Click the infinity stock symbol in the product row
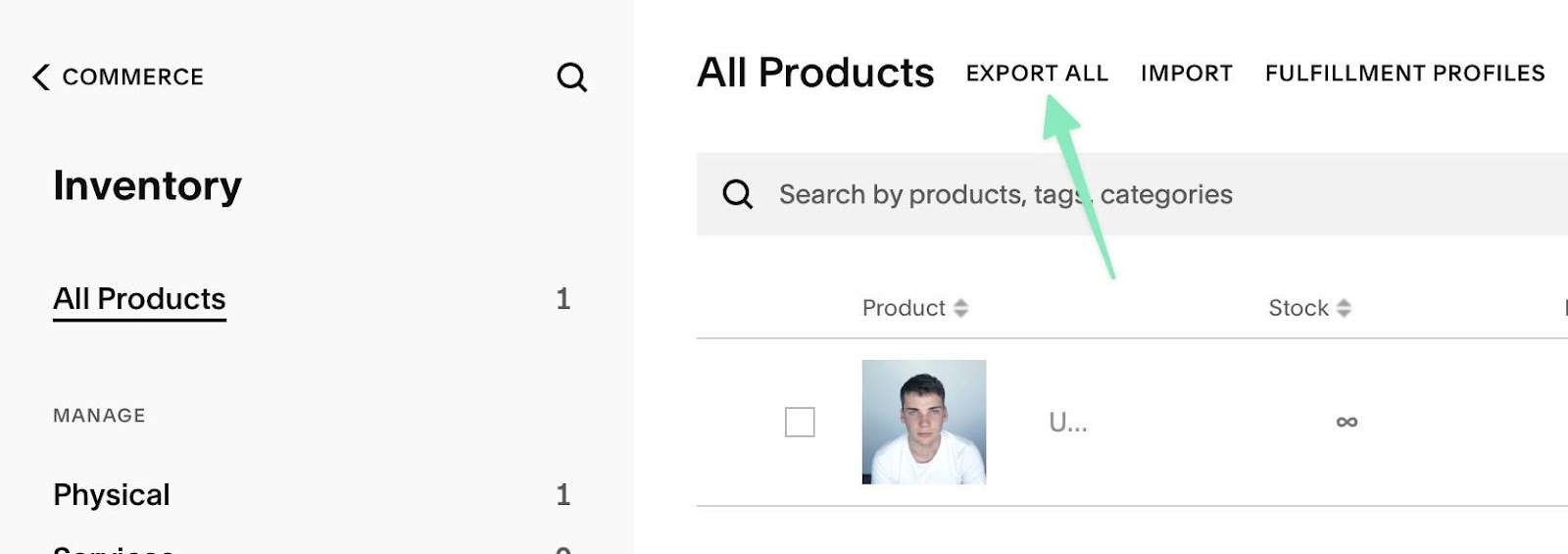1568x554 pixels. pyautogui.click(x=1347, y=422)
